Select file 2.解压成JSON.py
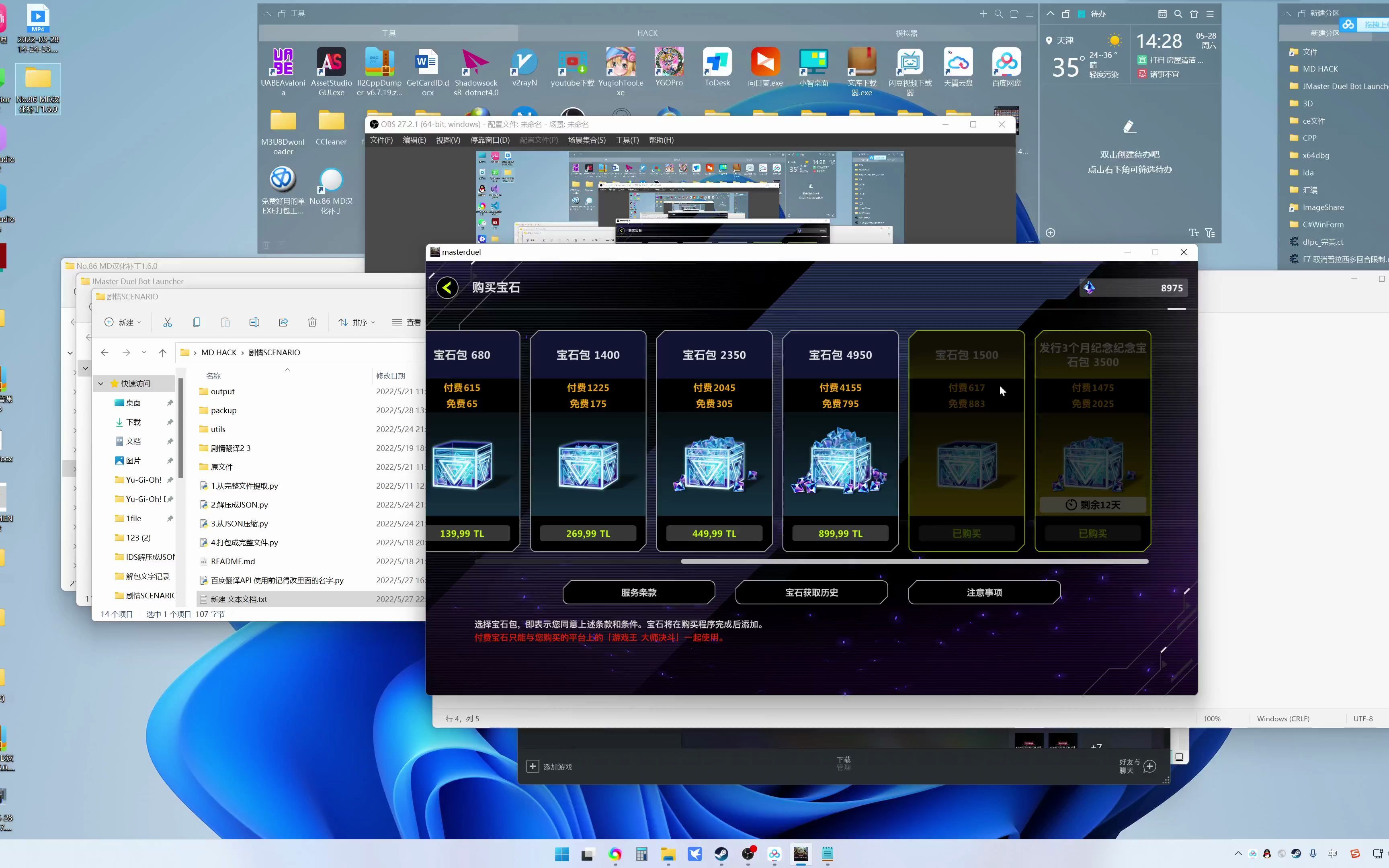The image size is (1389, 868). (240, 505)
